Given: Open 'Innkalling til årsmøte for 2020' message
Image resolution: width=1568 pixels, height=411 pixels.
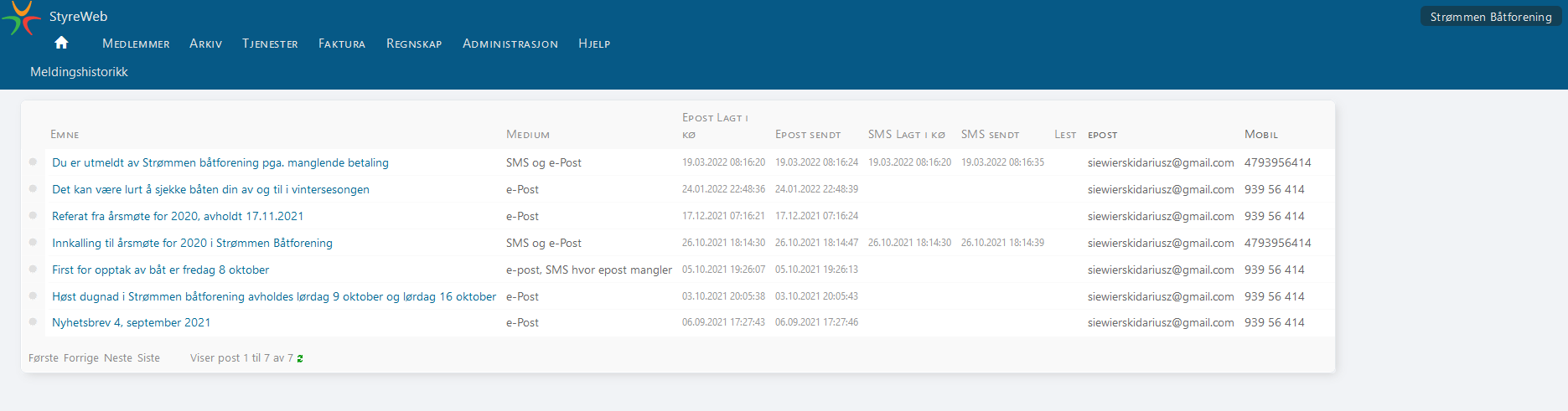Looking at the screenshot, I should coord(192,243).
